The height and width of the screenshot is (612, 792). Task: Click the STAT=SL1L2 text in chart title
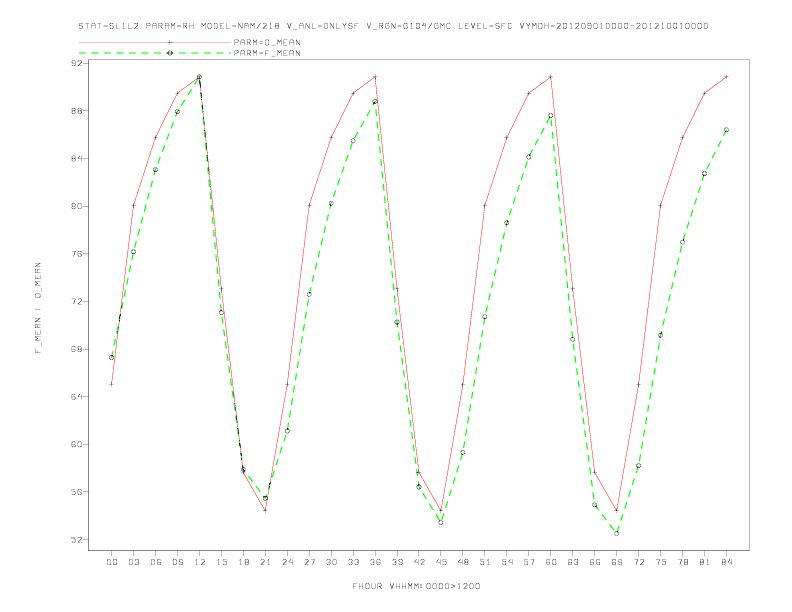(109, 26)
